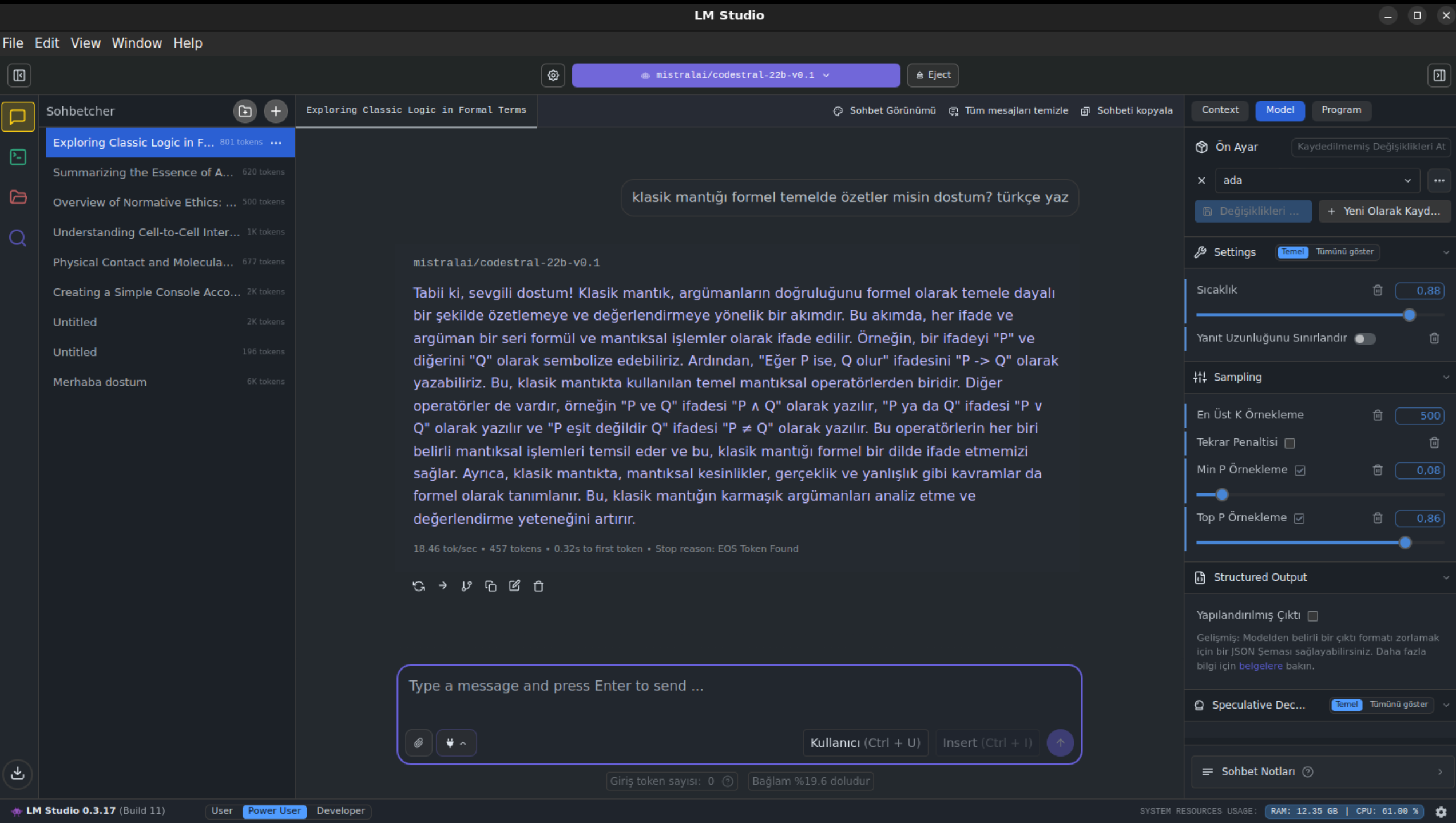Open preset more options ellipsis
The height and width of the screenshot is (823, 1456).
pyautogui.click(x=1439, y=180)
